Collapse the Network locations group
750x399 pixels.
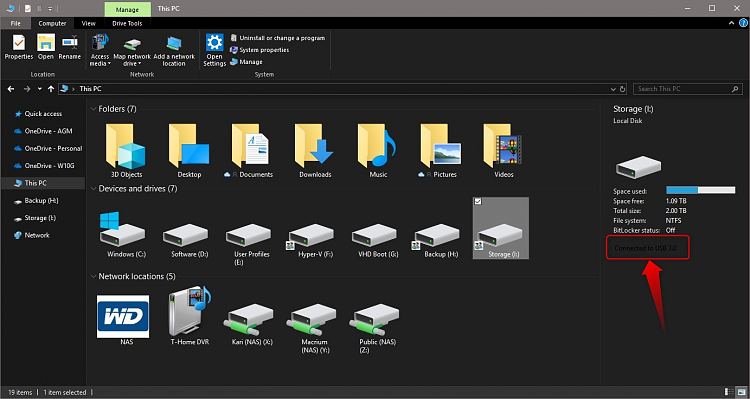tap(93, 277)
